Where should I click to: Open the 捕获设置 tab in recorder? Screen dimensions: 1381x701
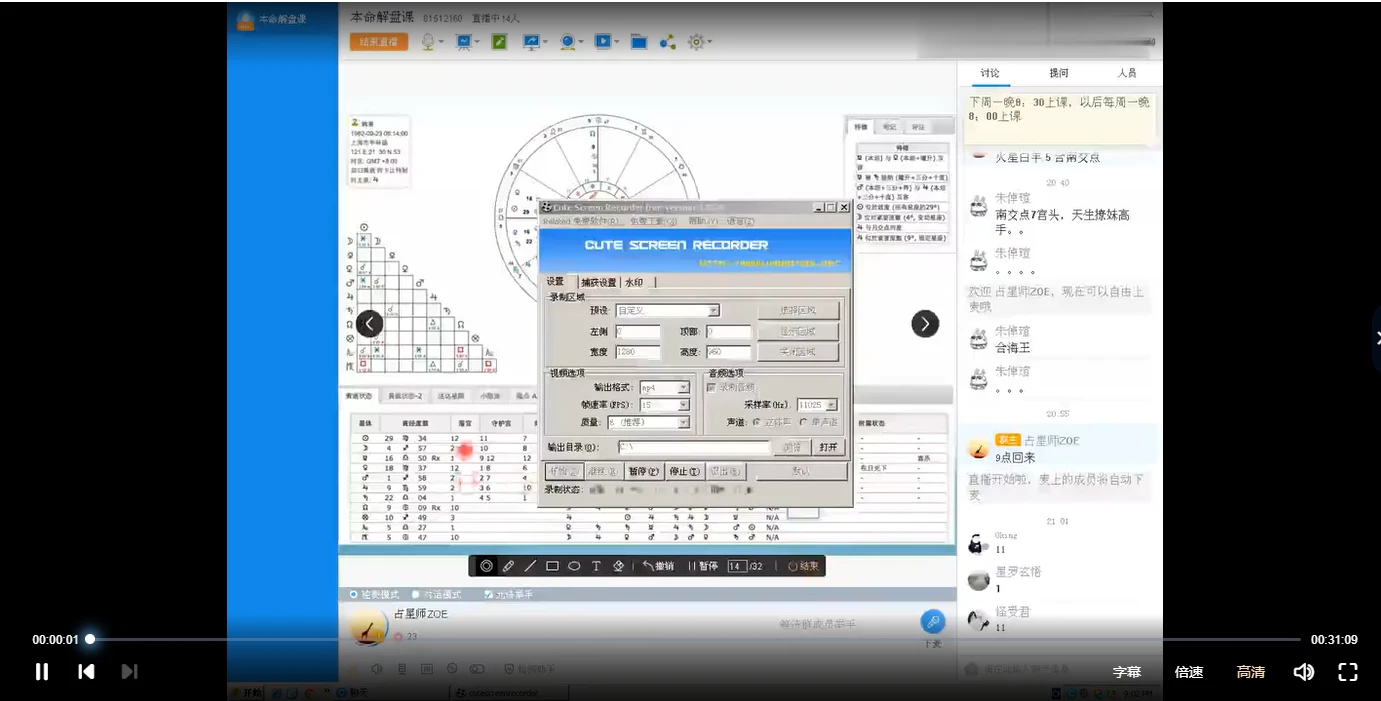[x=599, y=282]
